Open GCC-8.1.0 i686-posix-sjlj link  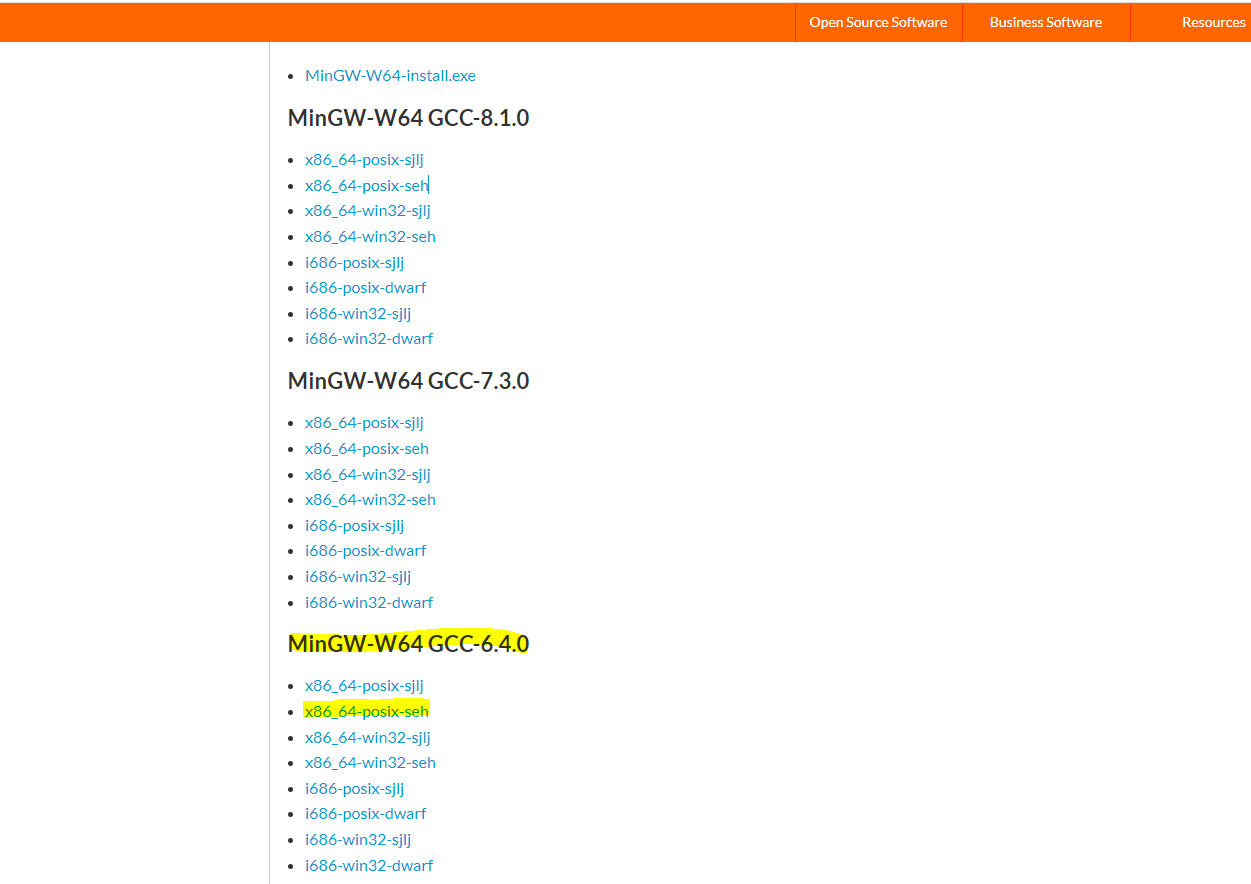point(354,263)
